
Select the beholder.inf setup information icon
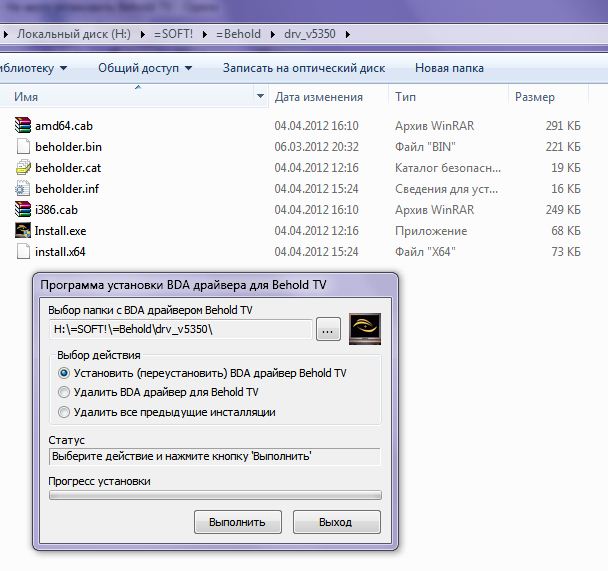pos(24,189)
